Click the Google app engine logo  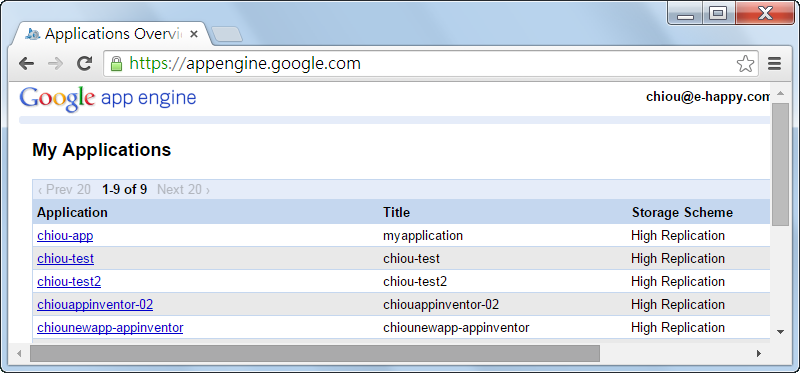pos(108,98)
